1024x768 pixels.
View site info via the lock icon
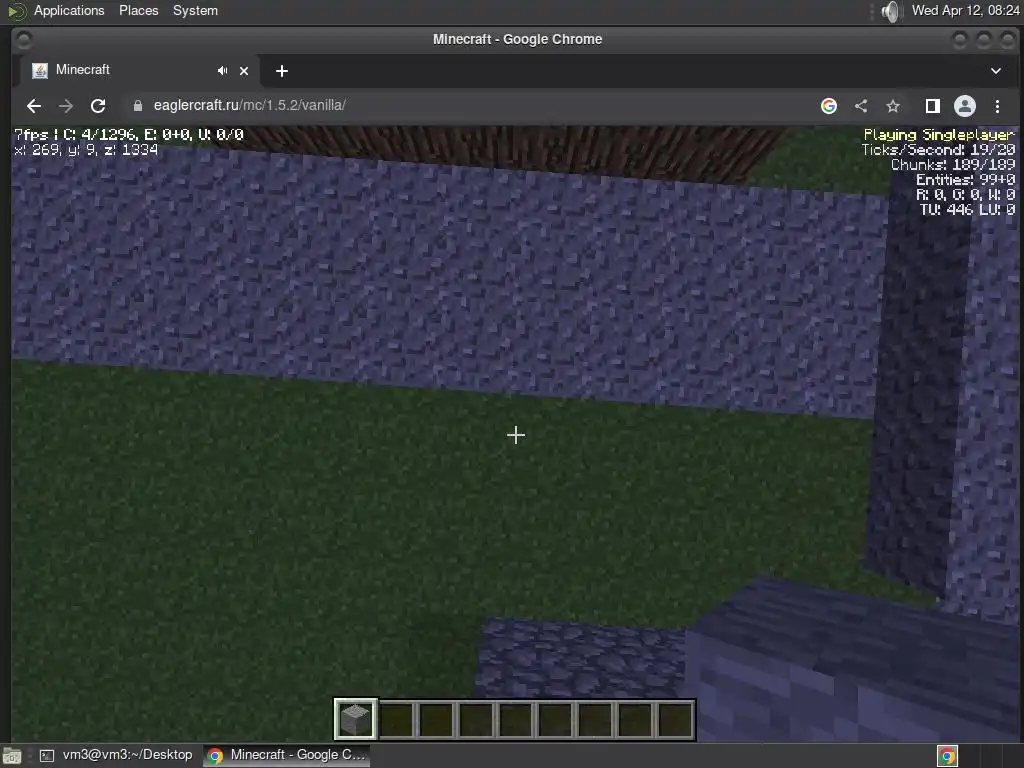(x=138, y=106)
